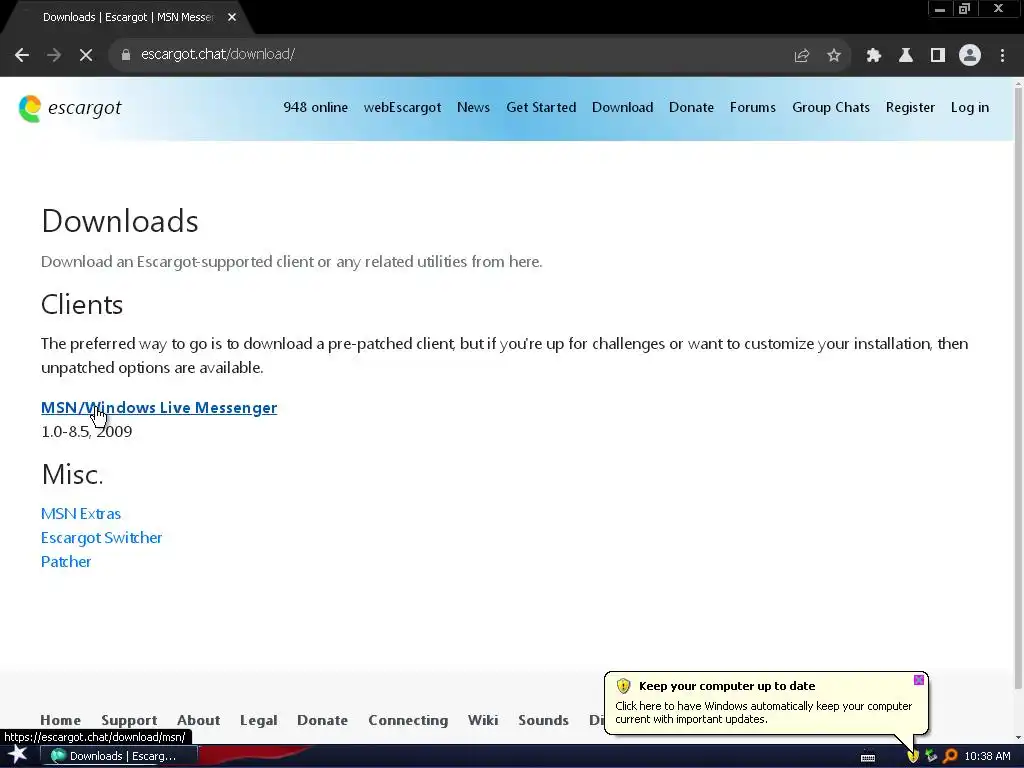Click the Chrome labs flask icon
Image resolution: width=1024 pixels, height=768 pixels.
point(905,56)
